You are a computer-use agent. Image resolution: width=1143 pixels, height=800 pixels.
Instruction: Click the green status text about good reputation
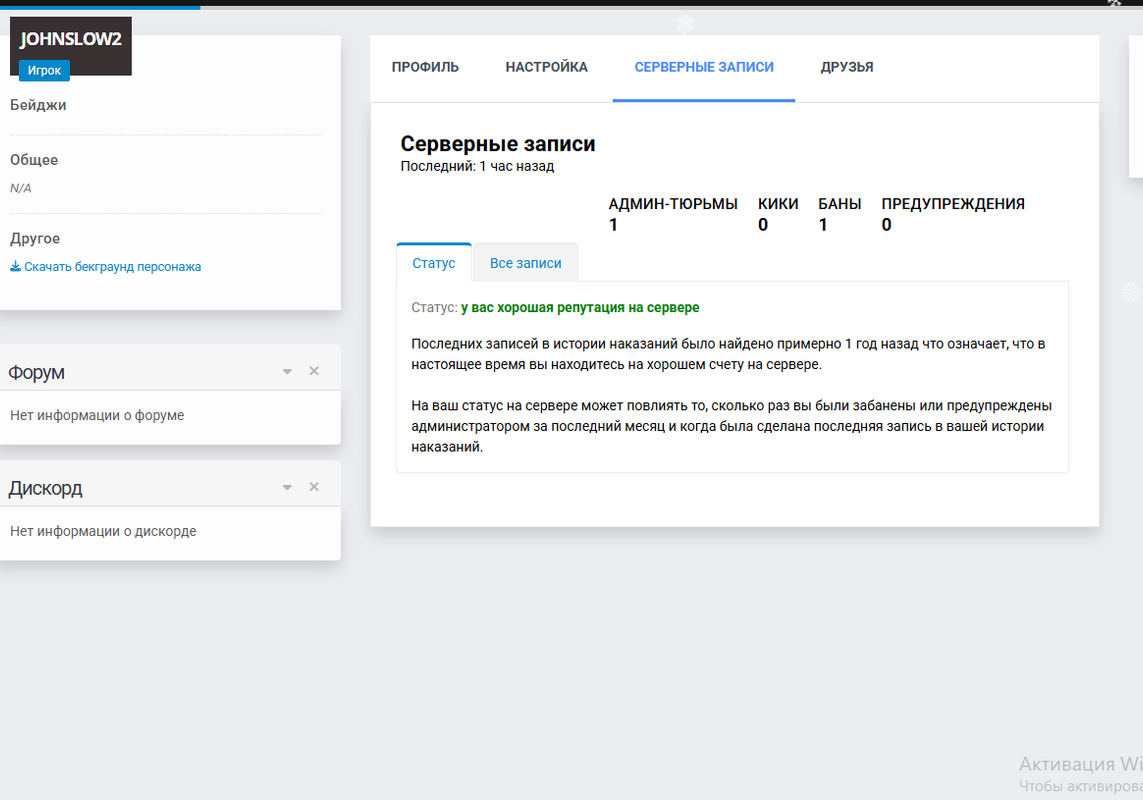click(x=580, y=308)
